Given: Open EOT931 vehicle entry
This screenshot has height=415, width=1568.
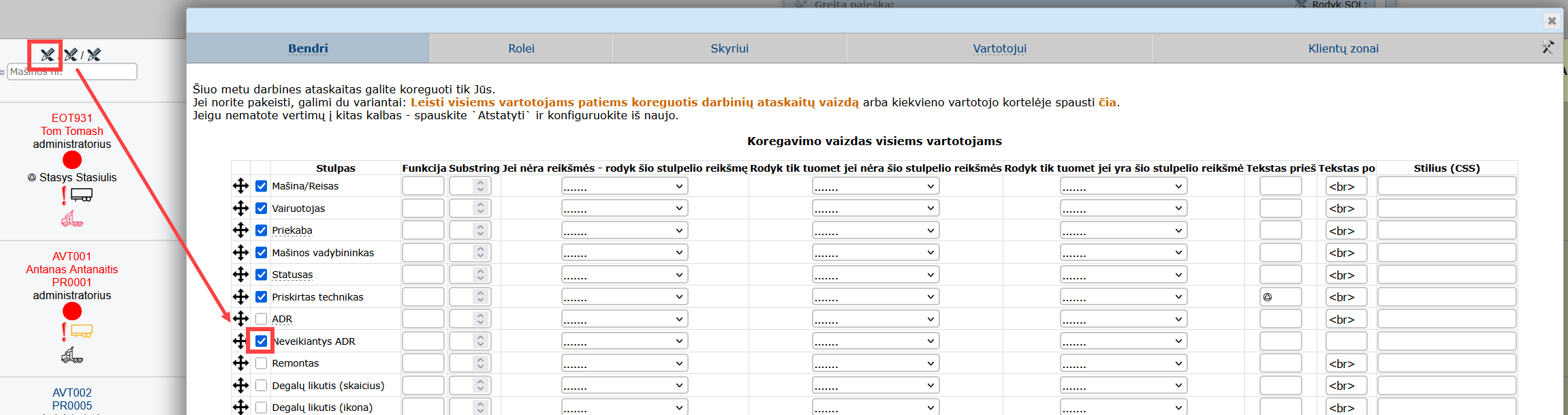Looking at the screenshot, I should (72, 118).
